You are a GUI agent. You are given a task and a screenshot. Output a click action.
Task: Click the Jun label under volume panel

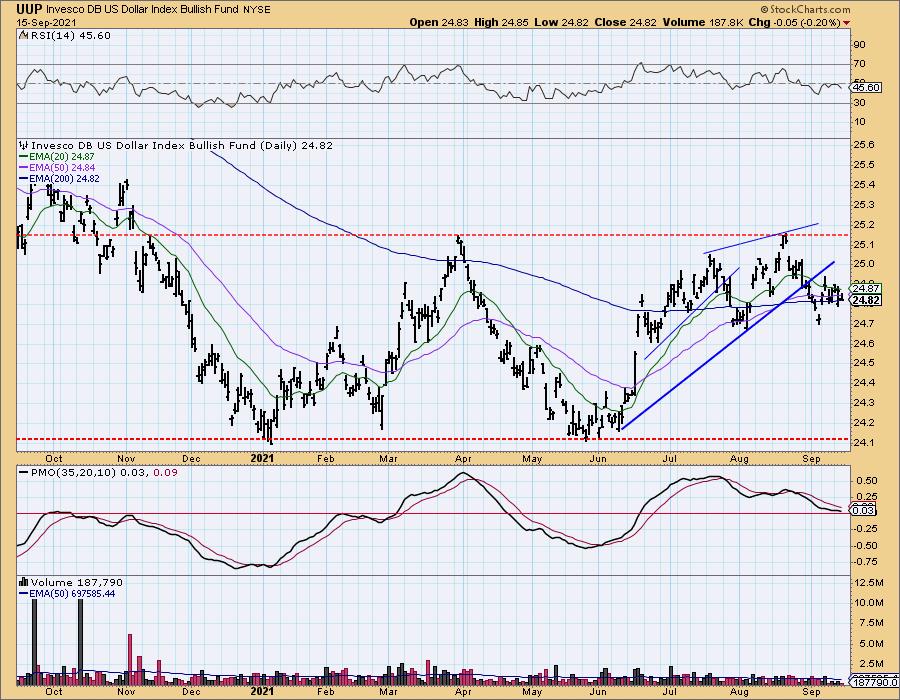[x=598, y=692]
